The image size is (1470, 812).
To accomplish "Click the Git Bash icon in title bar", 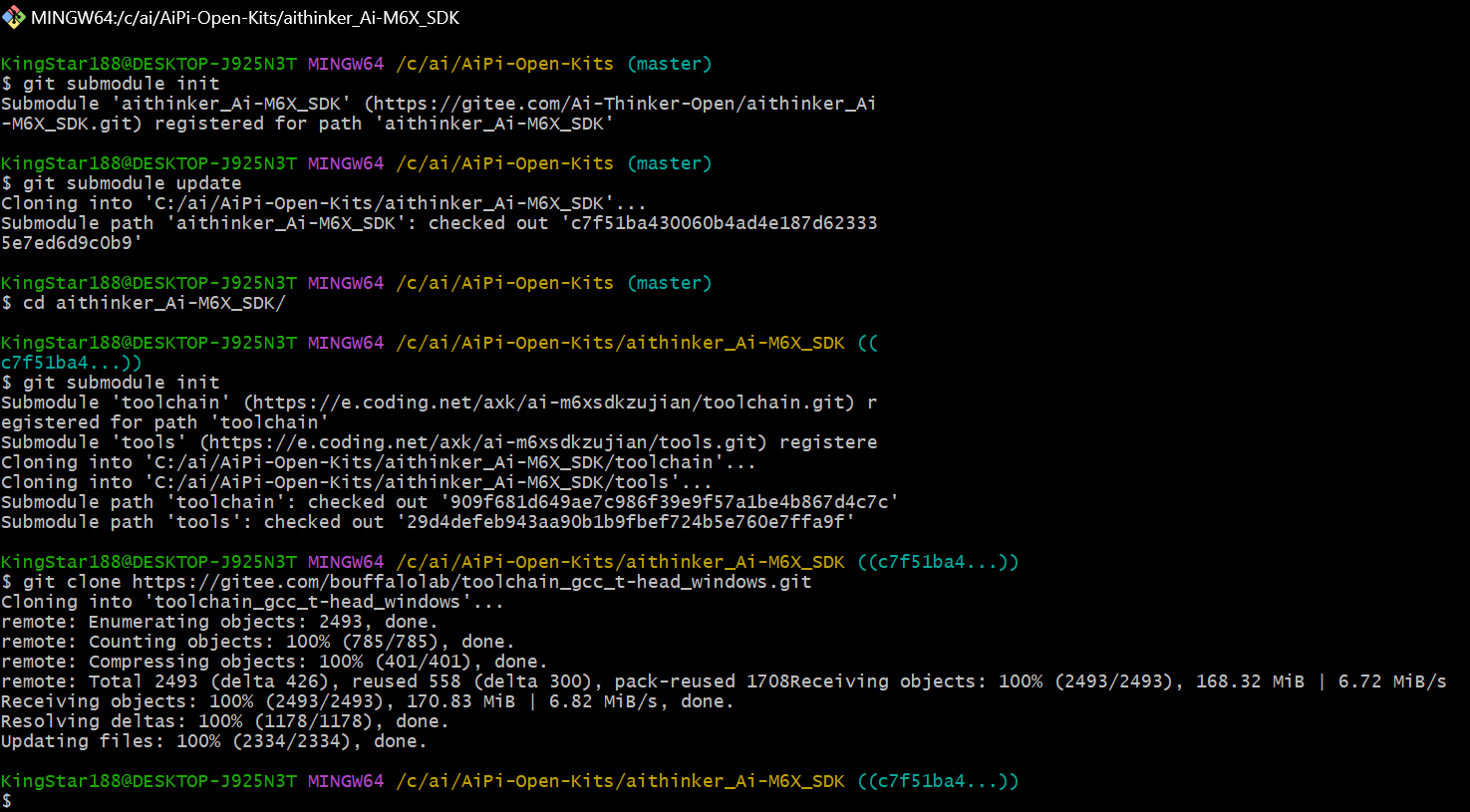I will tap(13, 17).
